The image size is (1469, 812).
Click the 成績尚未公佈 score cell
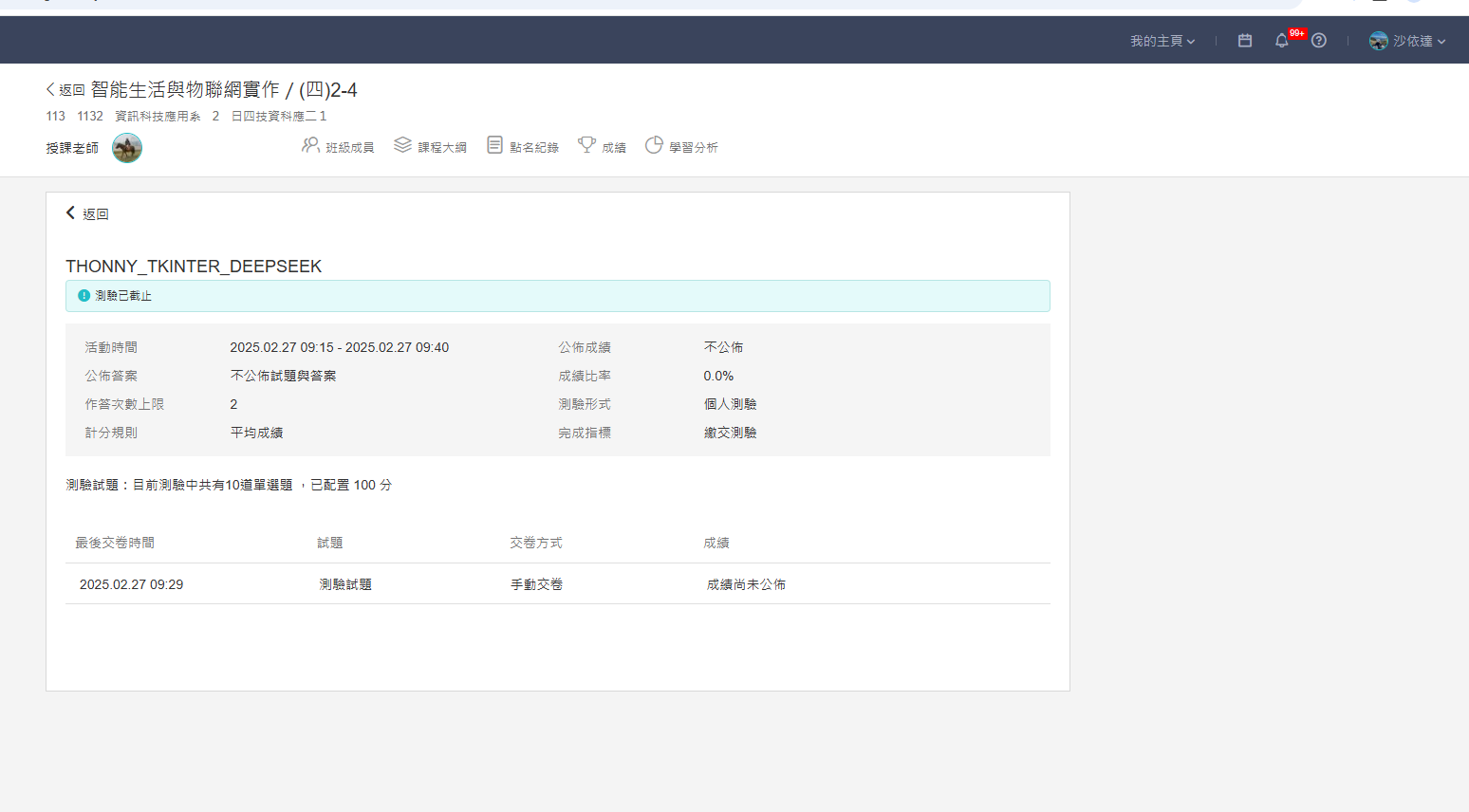746,584
